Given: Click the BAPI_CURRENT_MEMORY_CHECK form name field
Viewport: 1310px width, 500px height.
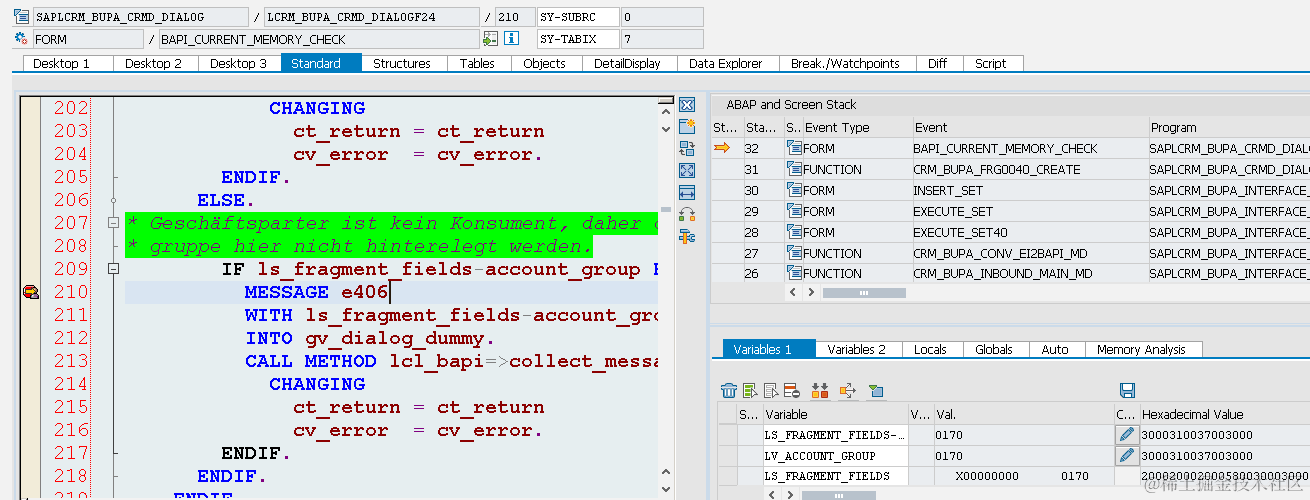Looking at the screenshot, I should [319, 39].
